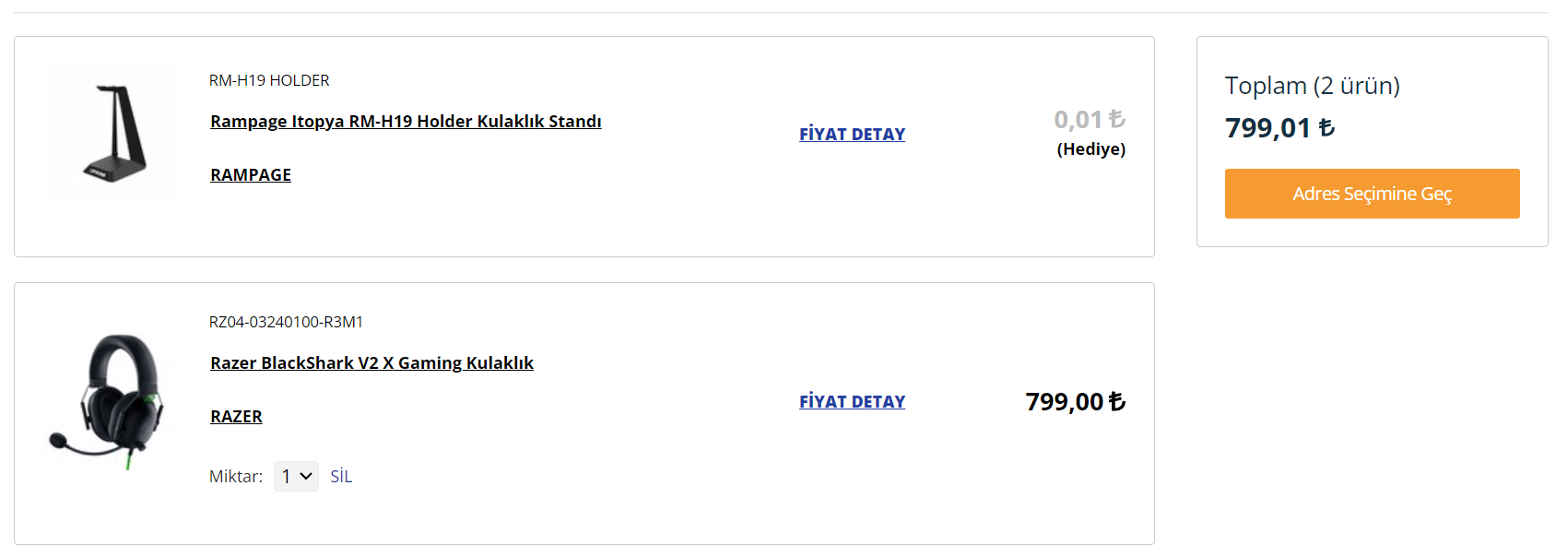The height and width of the screenshot is (557, 1568).
Task: Show FİYAT DETAY for the Rampage stand
Action: click(852, 135)
